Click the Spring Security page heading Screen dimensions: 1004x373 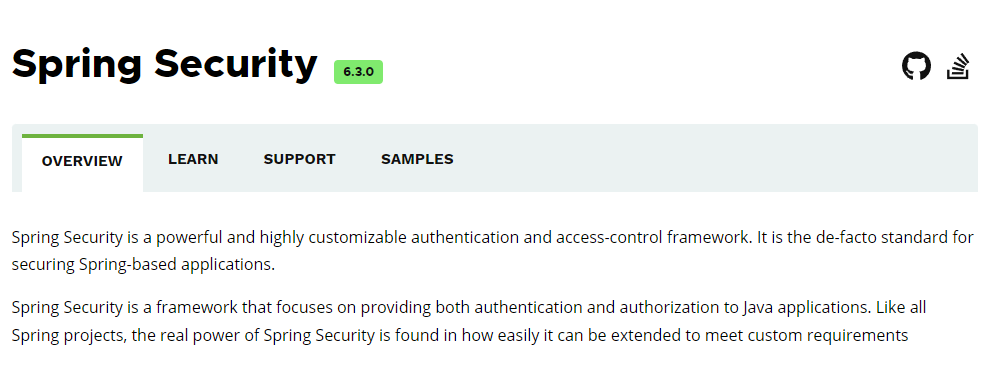[165, 64]
